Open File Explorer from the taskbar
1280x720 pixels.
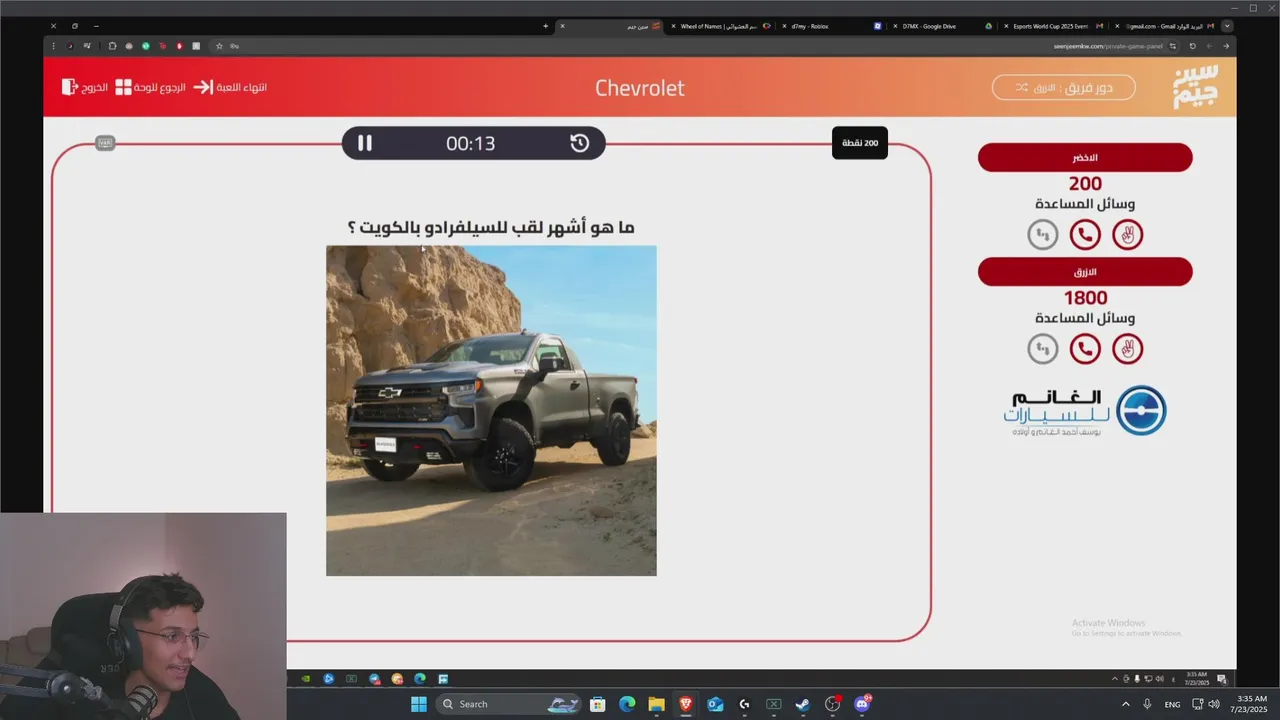click(x=656, y=704)
